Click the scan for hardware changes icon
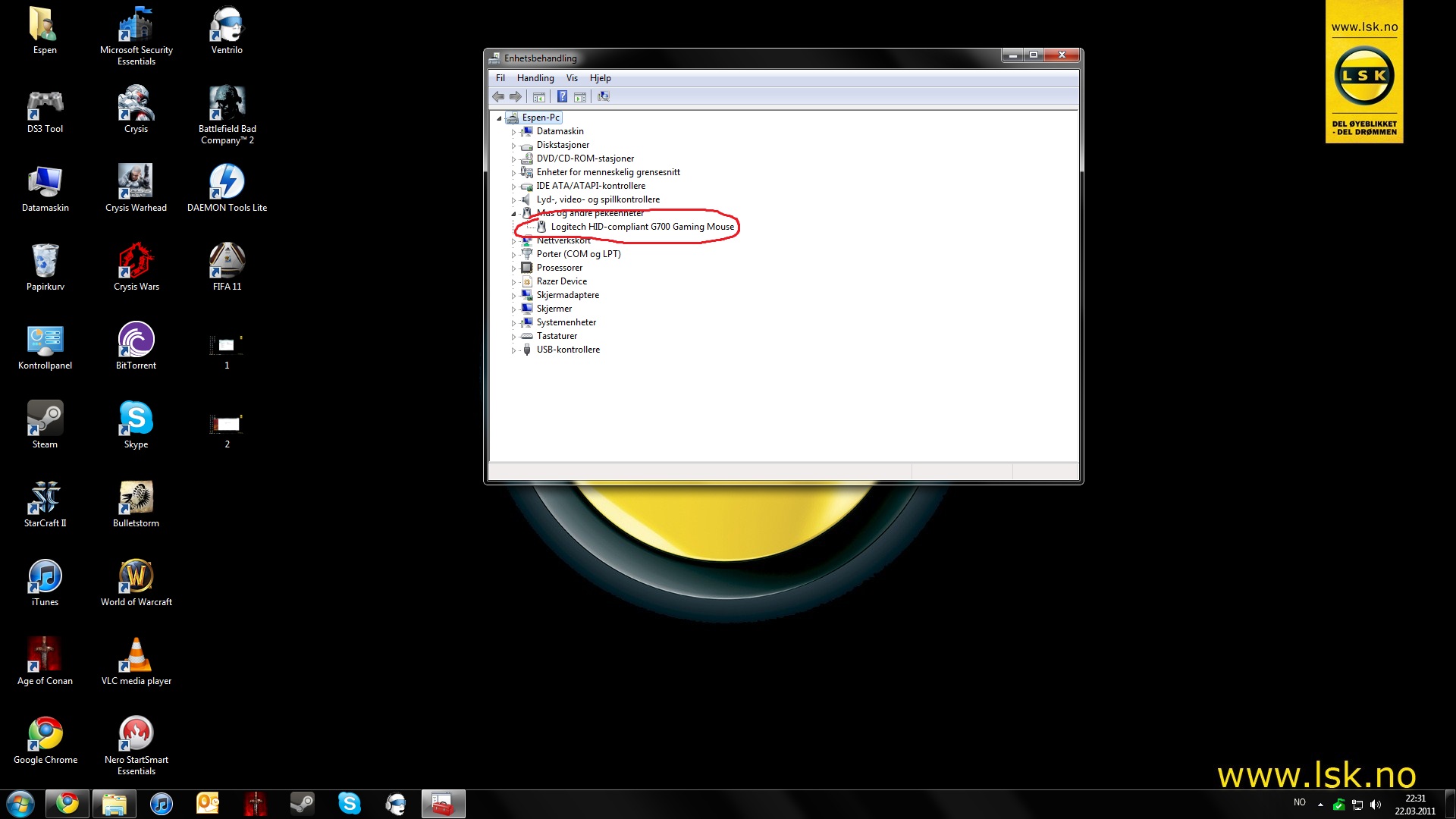Image resolution: width=1456 pixels, height=819 pixels. click(x=604, y=96)
